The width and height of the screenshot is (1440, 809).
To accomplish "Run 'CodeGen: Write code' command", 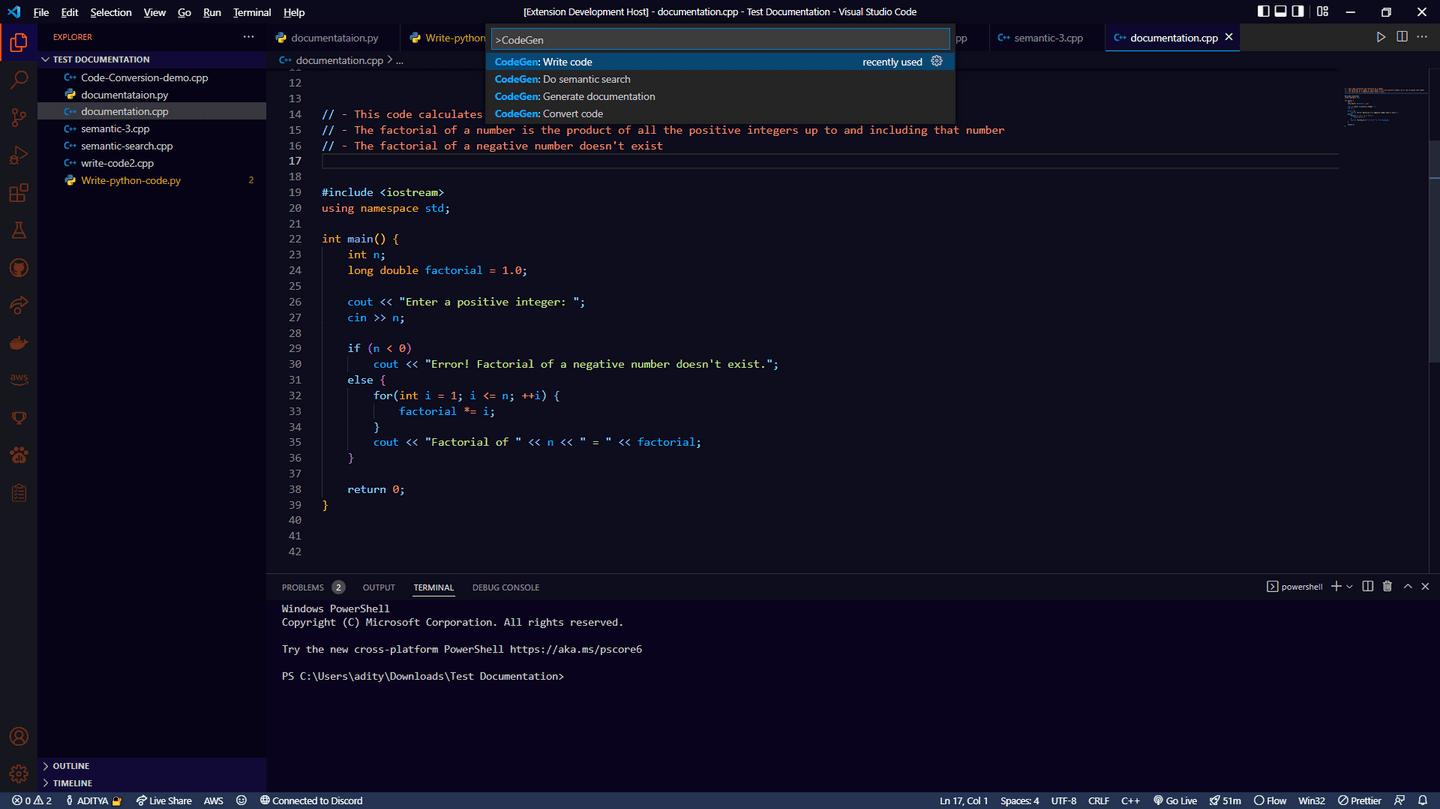I will pyautogui.click(x=720, y=61).
